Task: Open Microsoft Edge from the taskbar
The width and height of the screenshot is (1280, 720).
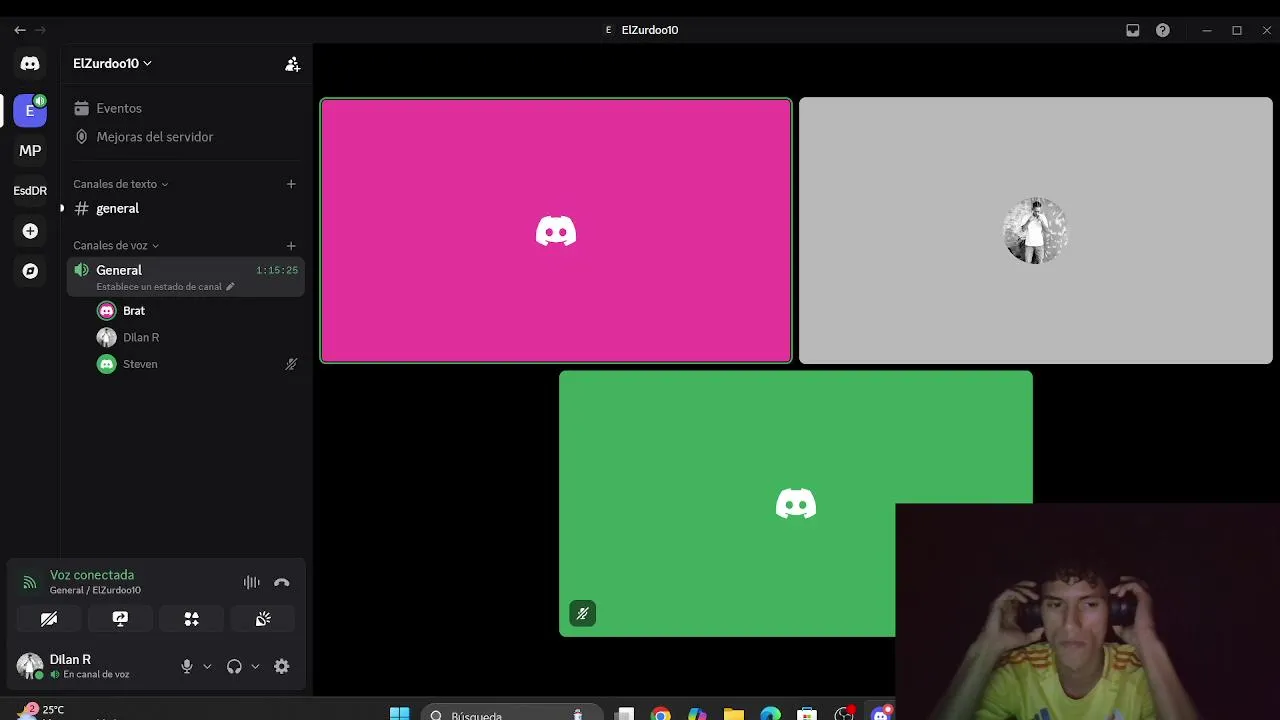Action: click(x=770, y=714)
